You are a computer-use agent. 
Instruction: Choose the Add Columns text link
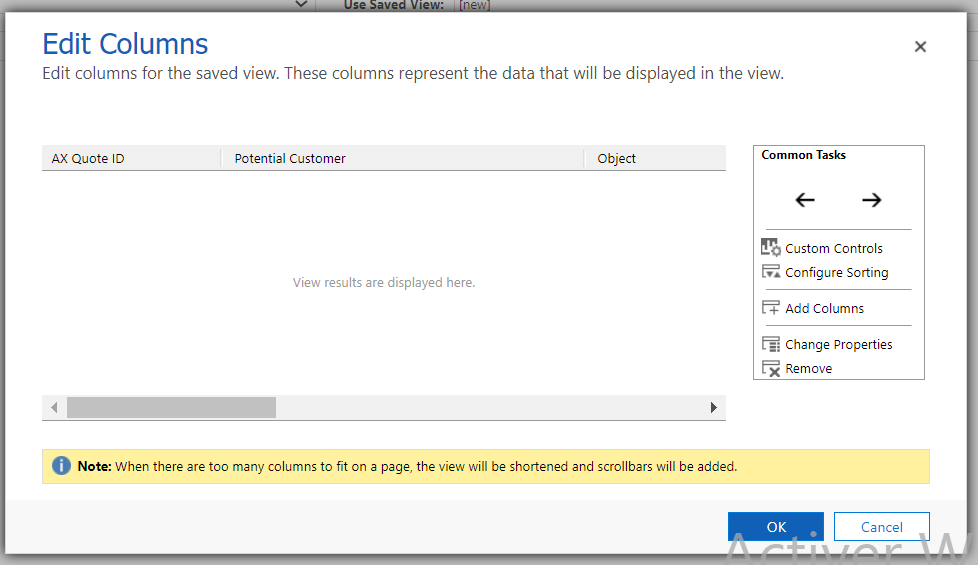coord(825,308)
